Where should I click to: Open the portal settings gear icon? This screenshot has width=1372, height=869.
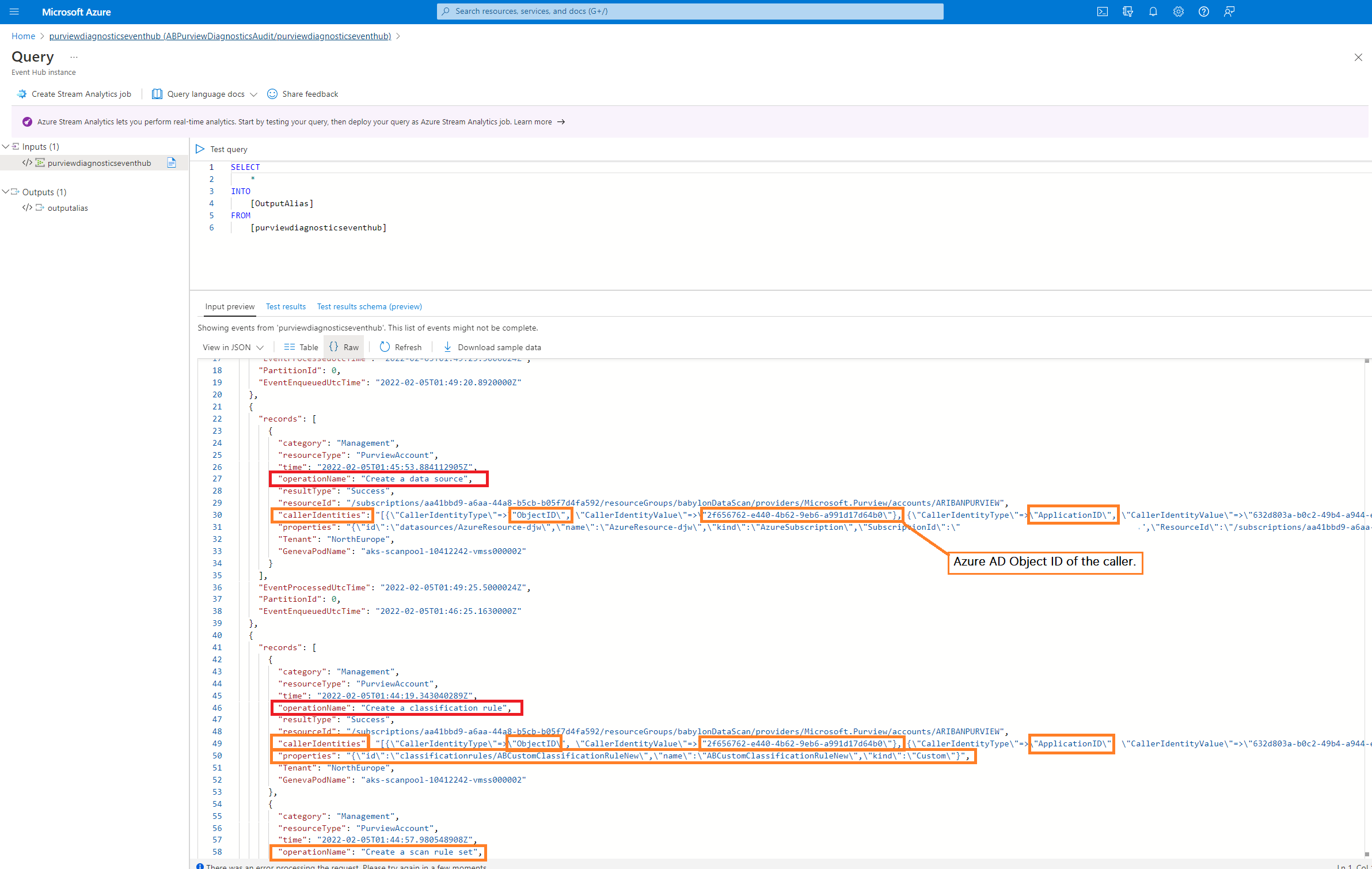coord(1178,12)
